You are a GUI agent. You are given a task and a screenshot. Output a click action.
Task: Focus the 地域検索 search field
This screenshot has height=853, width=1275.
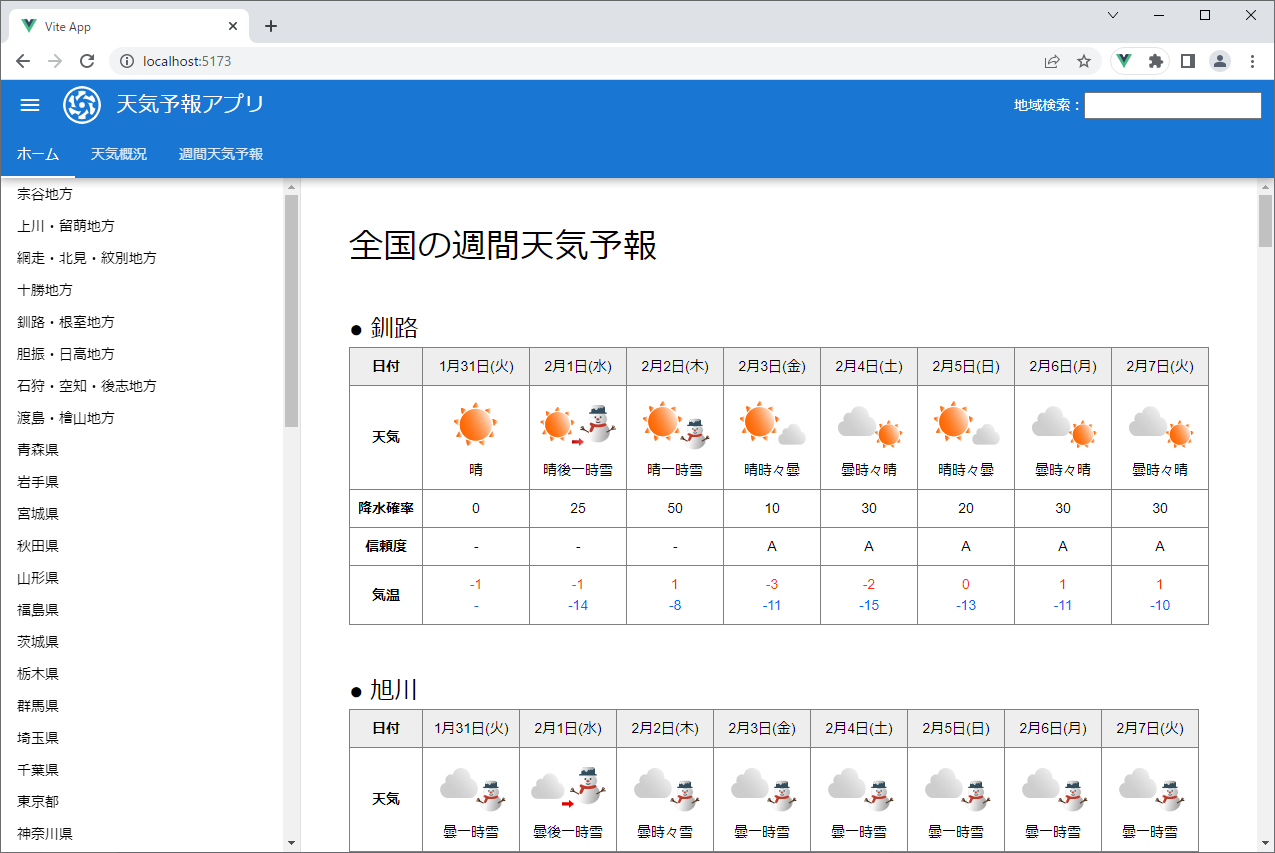tap(1173, 105)
